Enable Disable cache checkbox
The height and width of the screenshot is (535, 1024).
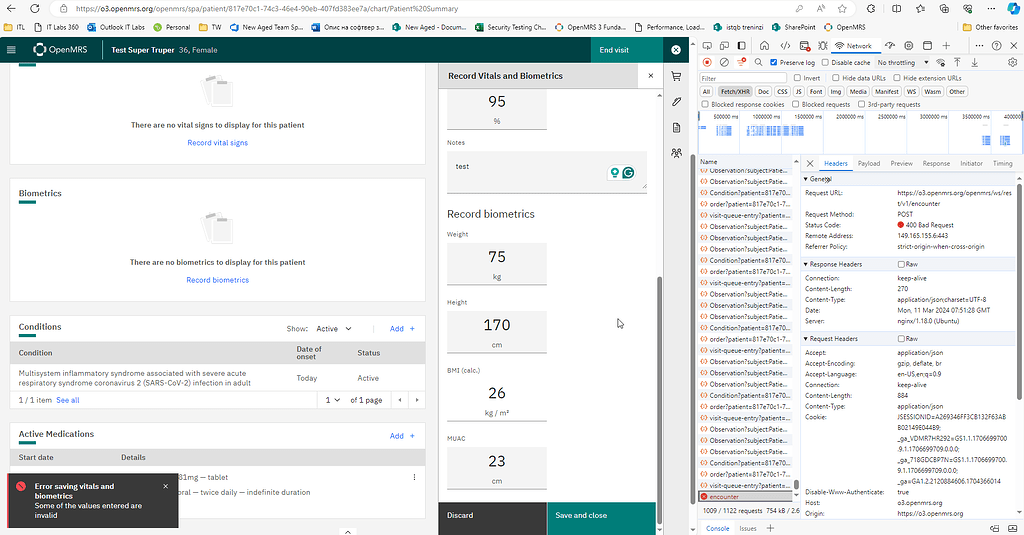[x=825, y=62]
